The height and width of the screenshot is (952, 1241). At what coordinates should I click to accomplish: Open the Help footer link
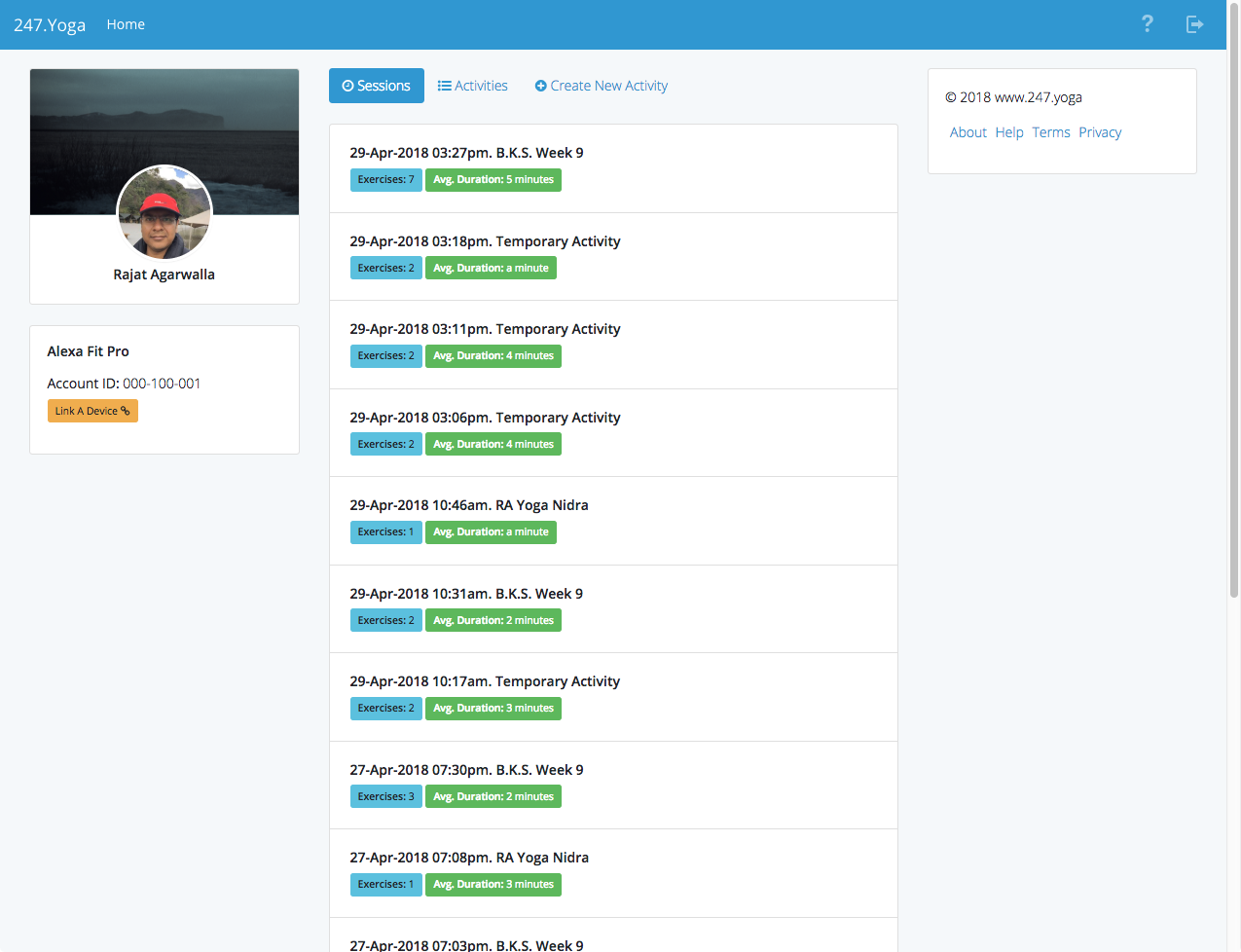1009,132
